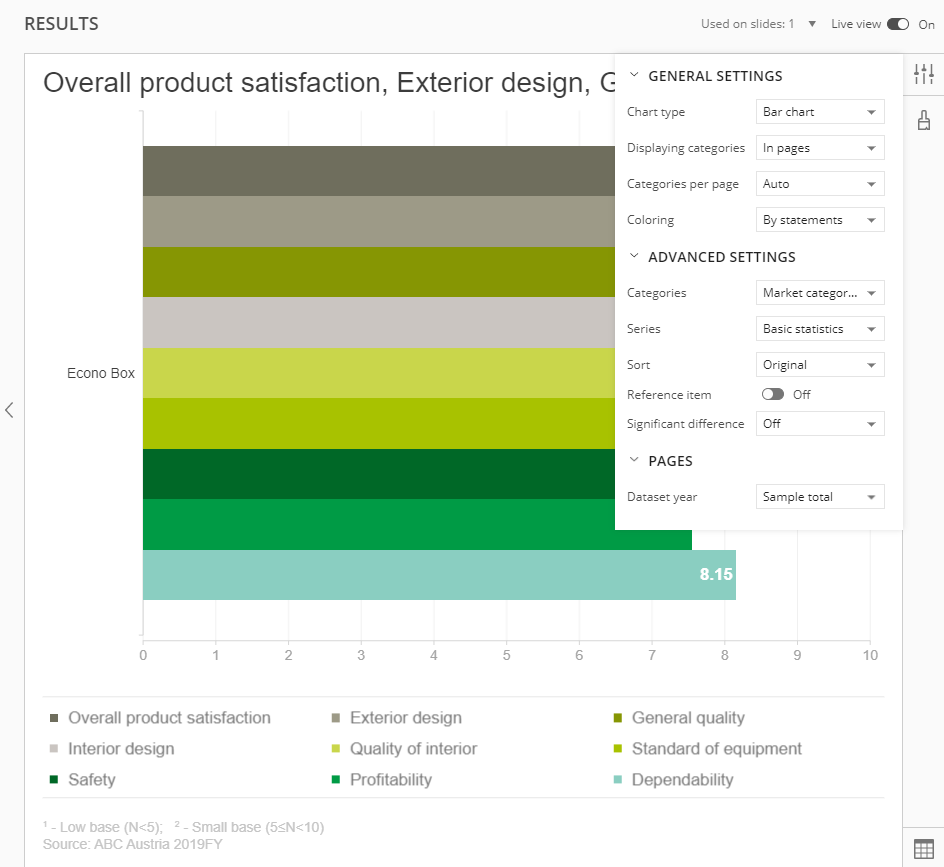Click the Source: ABC Austria 2019FY note

[132, 844]
